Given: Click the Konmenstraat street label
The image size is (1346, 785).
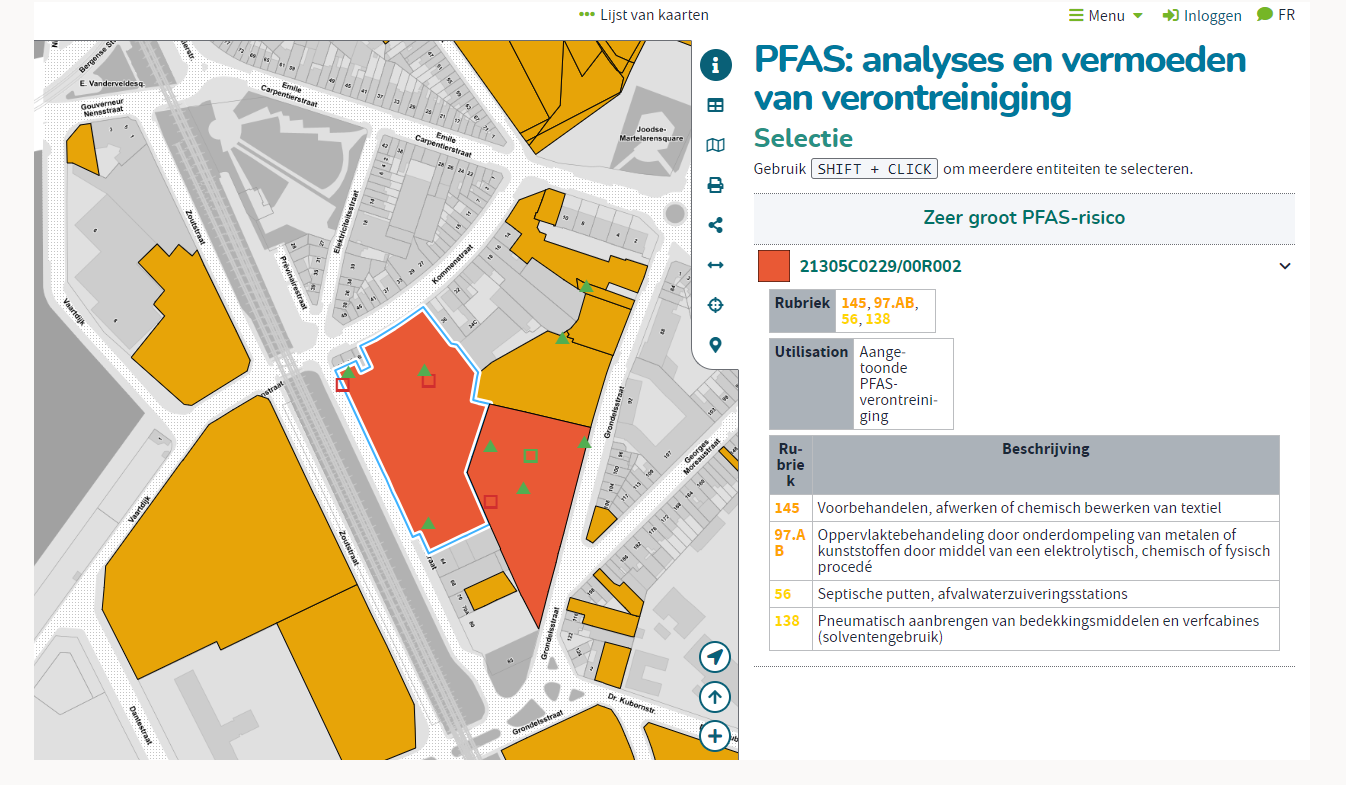Looking at the screenshot, I should [x=451, y=265].
